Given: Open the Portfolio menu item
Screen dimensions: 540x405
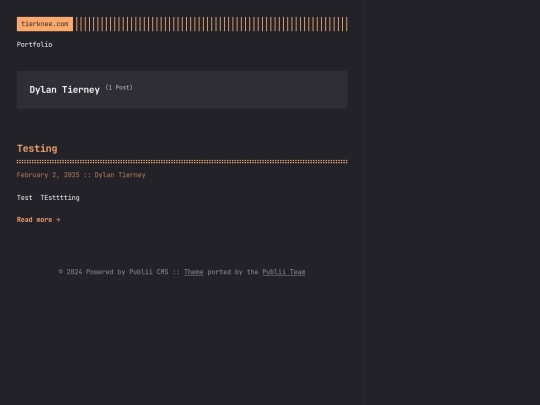Looking at the screenshot, I should pyautogui.click(x=34, y=44).
